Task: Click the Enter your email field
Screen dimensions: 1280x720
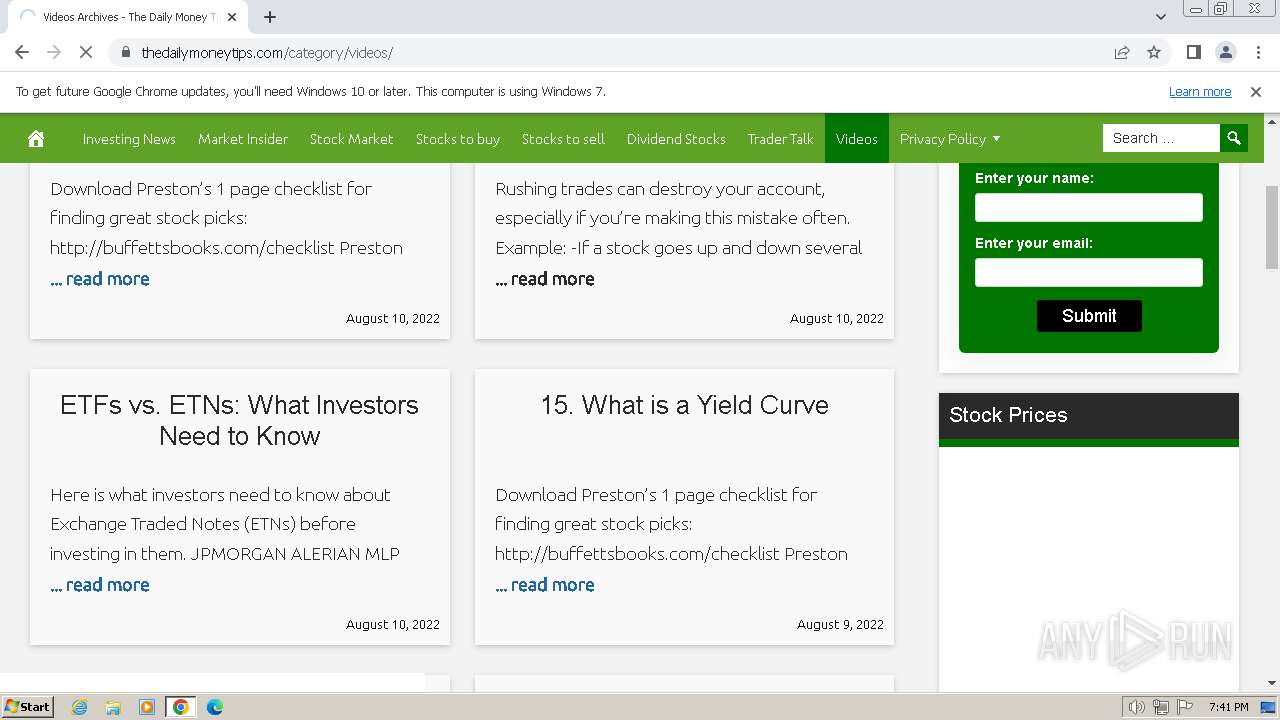Action: pos(1088,272)
